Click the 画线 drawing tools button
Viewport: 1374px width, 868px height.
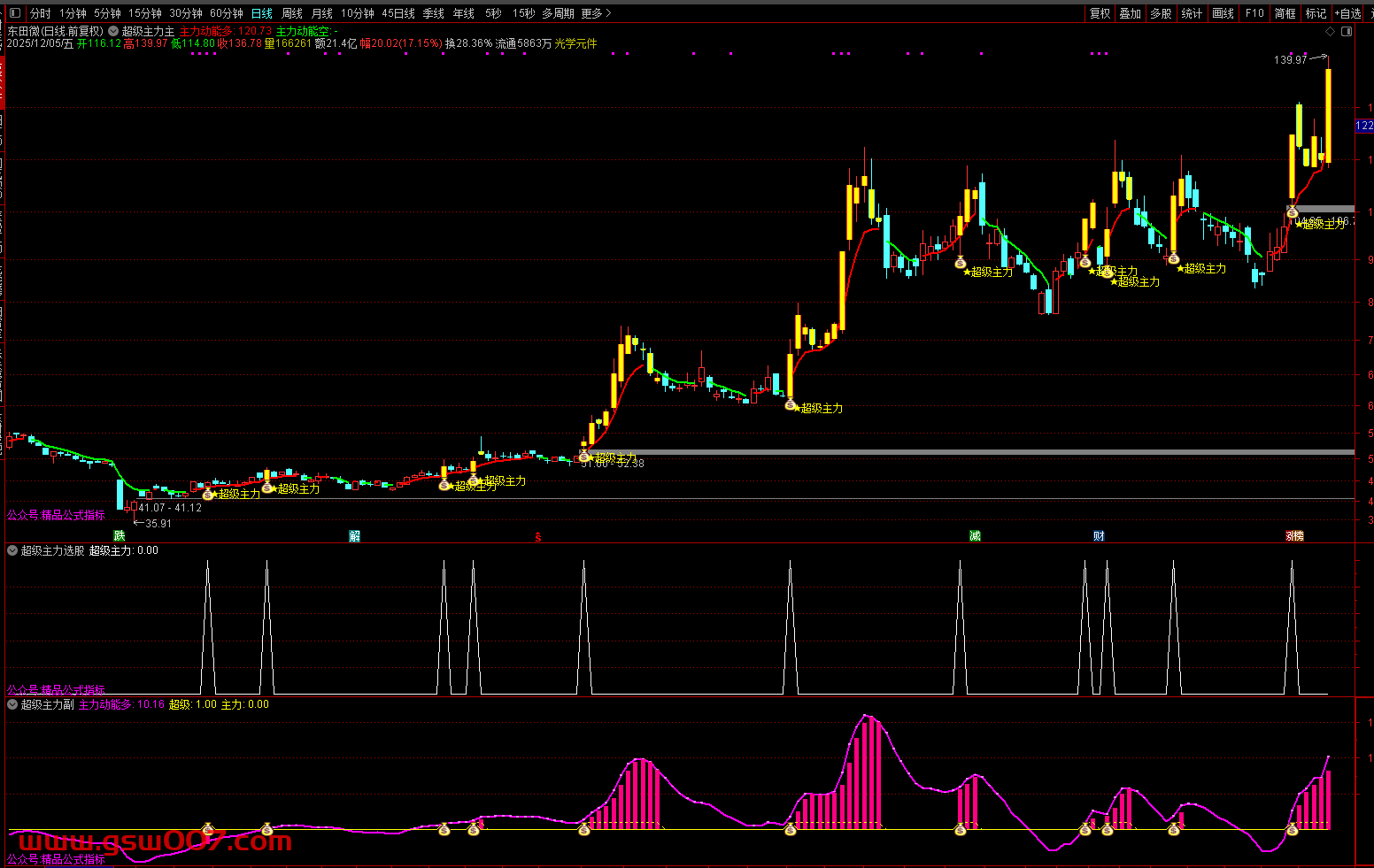pyautogui.click(x=1223, y=13)
